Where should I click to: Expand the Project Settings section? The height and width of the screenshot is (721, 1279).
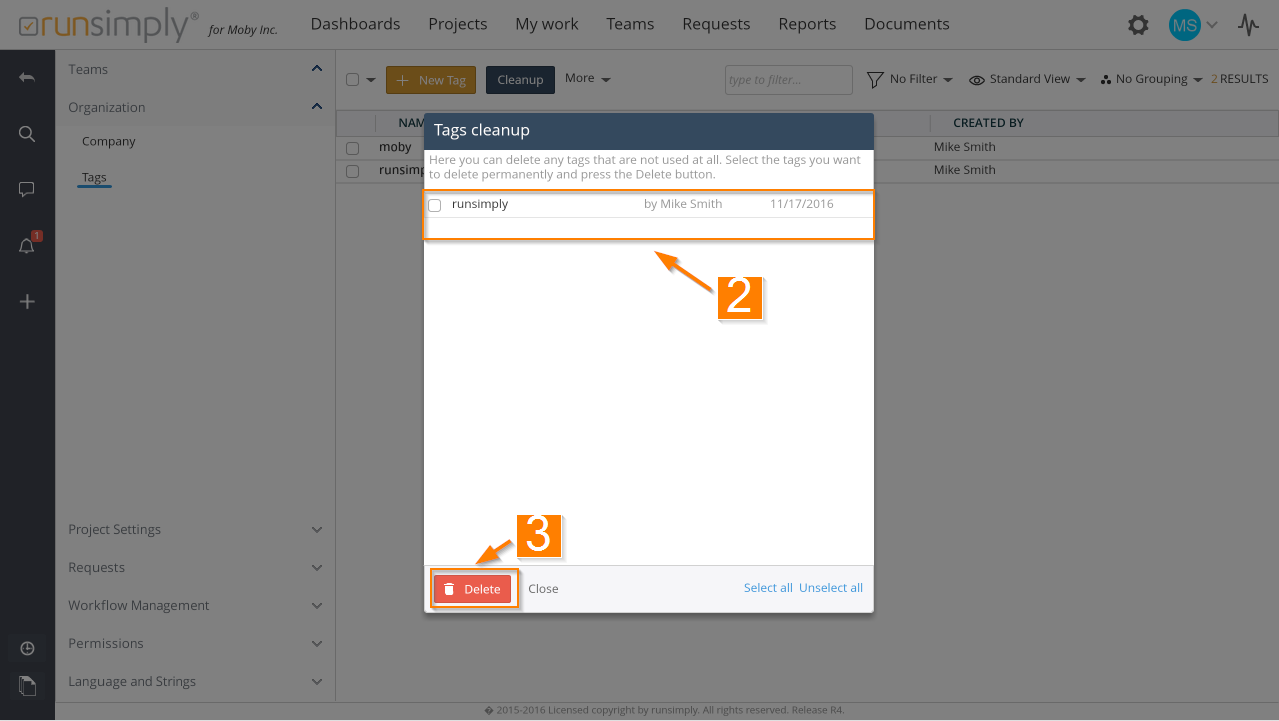point(195,529)
